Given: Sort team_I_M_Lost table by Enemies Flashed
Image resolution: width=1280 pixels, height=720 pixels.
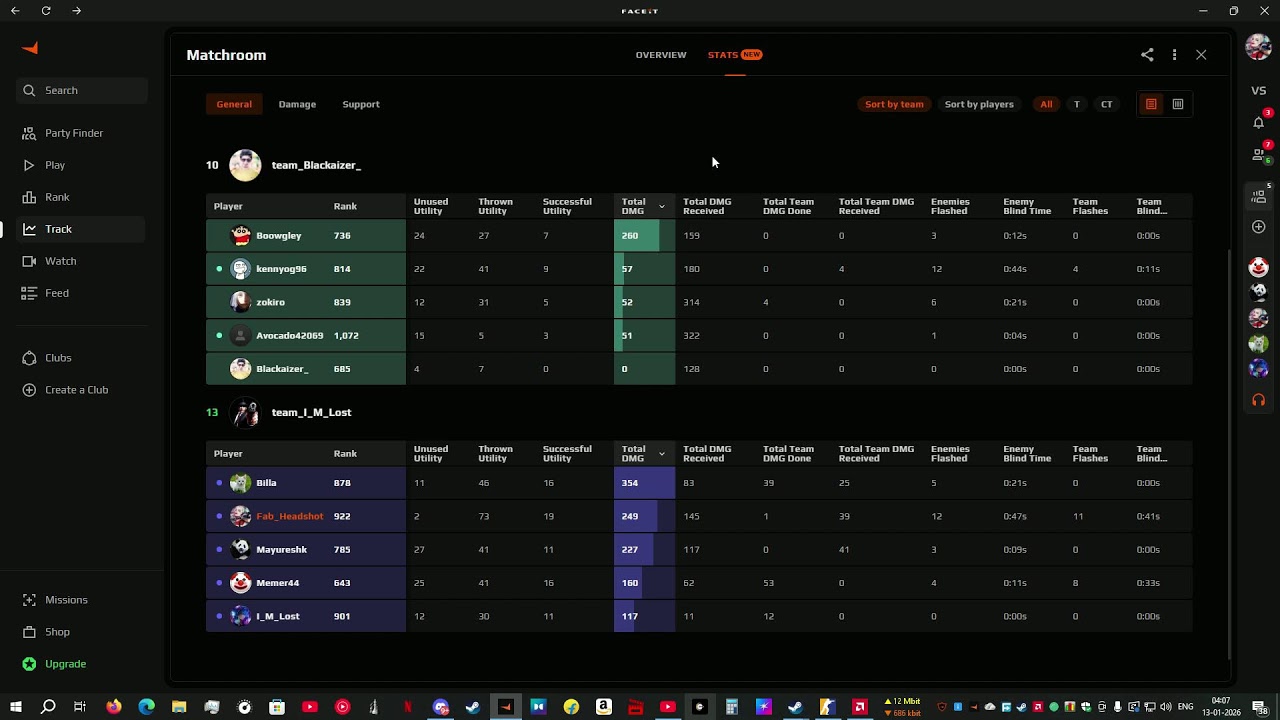Looking at the screenshot, I should [x=949, y=454].
